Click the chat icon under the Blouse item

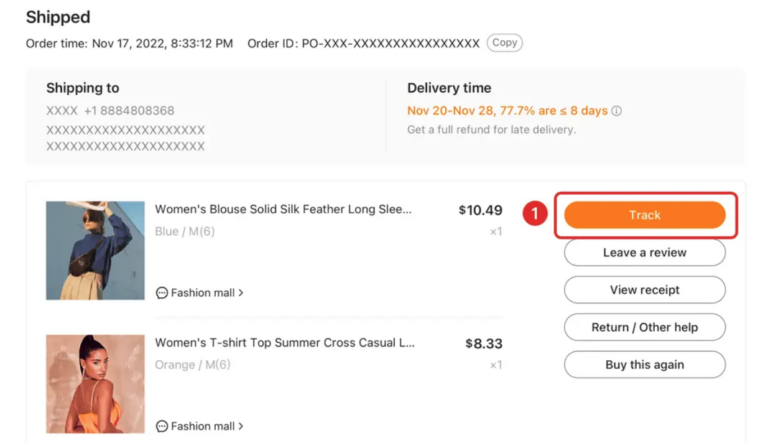[x=162, y=293]
